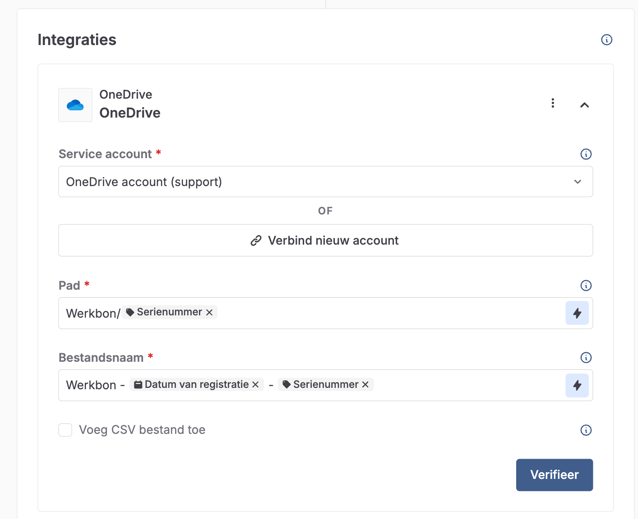Show info for CSV bestand option
Viewport: 638px width, 519px height.
click(x=586, y=430)
